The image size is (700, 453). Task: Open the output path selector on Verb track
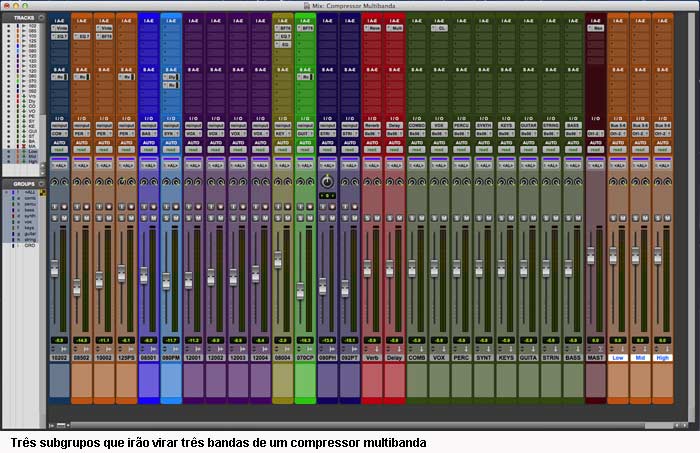[x=372, y=133]
